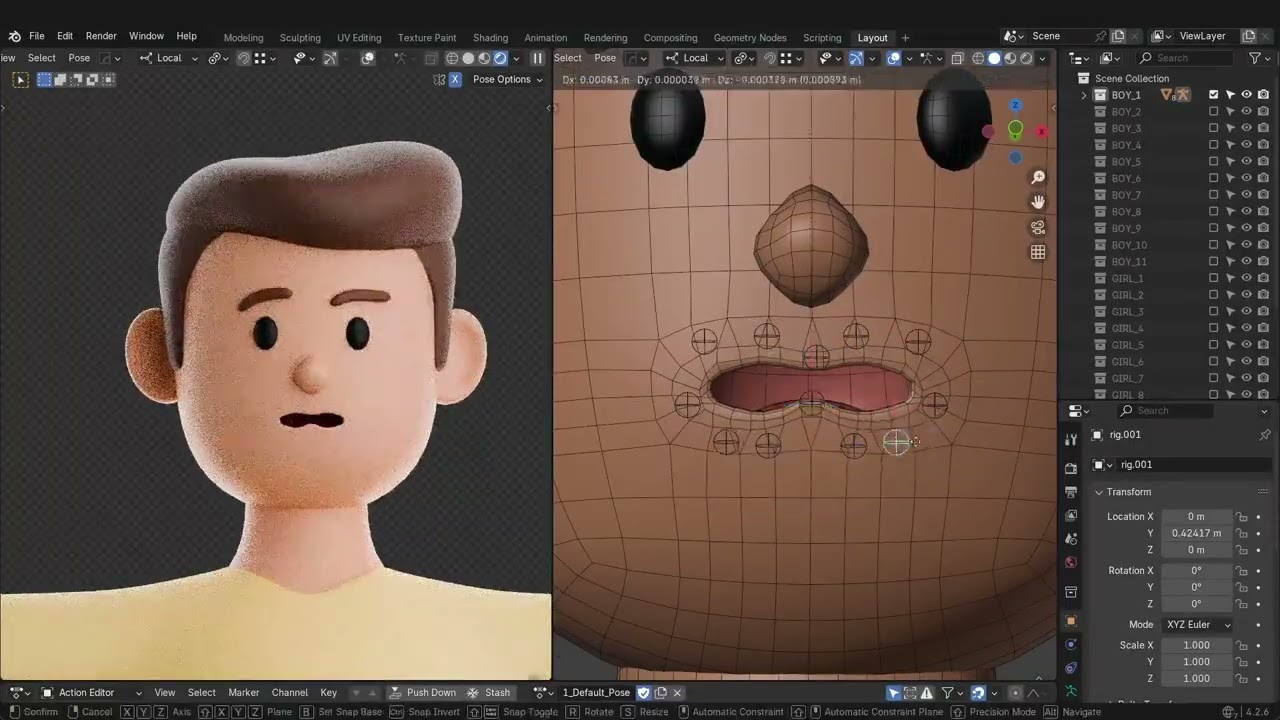Create new view layer icon
This screenshot has height=720, width=1280.
click(x=1250, y=36)
